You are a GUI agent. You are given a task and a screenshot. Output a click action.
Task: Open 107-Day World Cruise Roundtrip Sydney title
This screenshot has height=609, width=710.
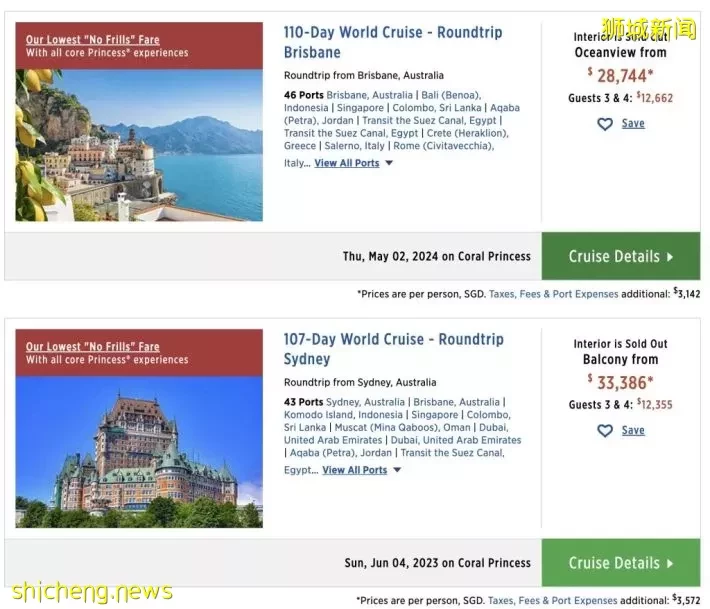tap(393, 349)
